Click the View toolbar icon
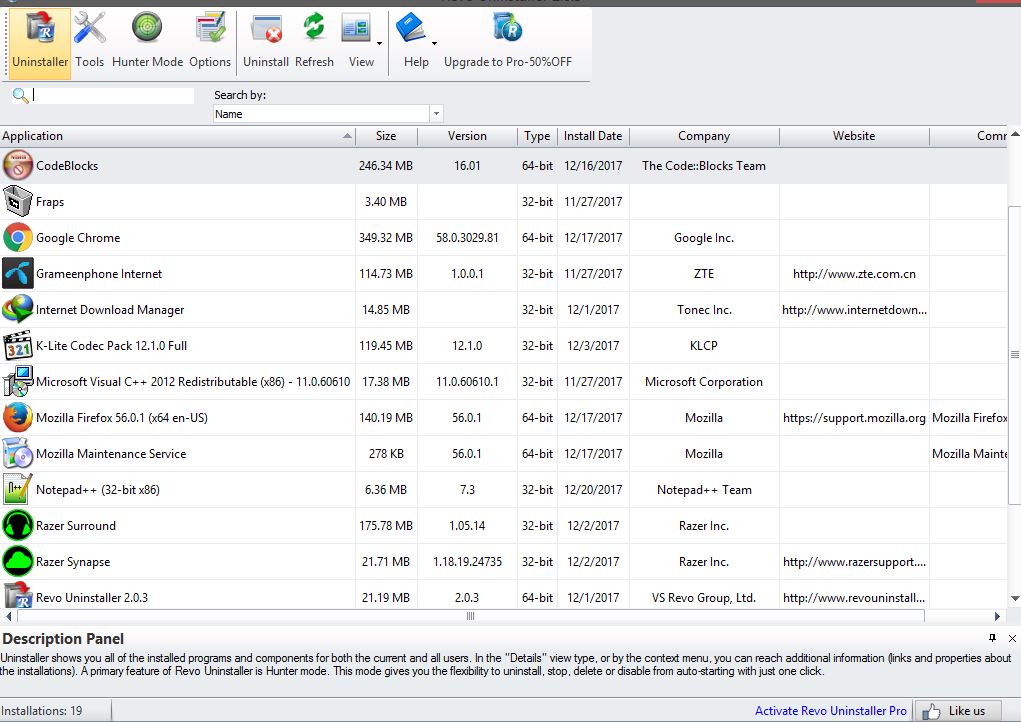Viewport: 1021px width, 722px height. [356, 29]
